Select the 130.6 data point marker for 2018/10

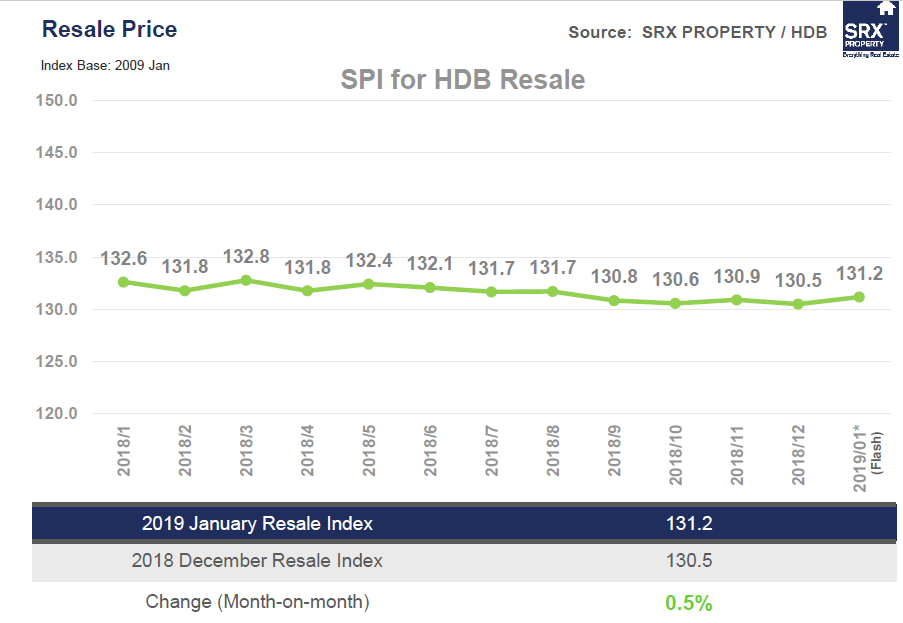[675, 303]
